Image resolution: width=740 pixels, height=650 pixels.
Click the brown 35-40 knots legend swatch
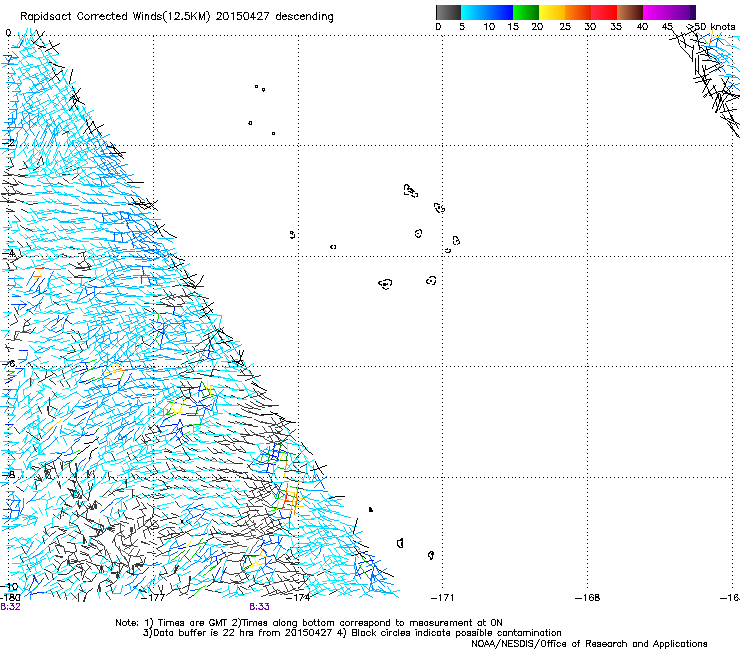pos(630,12)
